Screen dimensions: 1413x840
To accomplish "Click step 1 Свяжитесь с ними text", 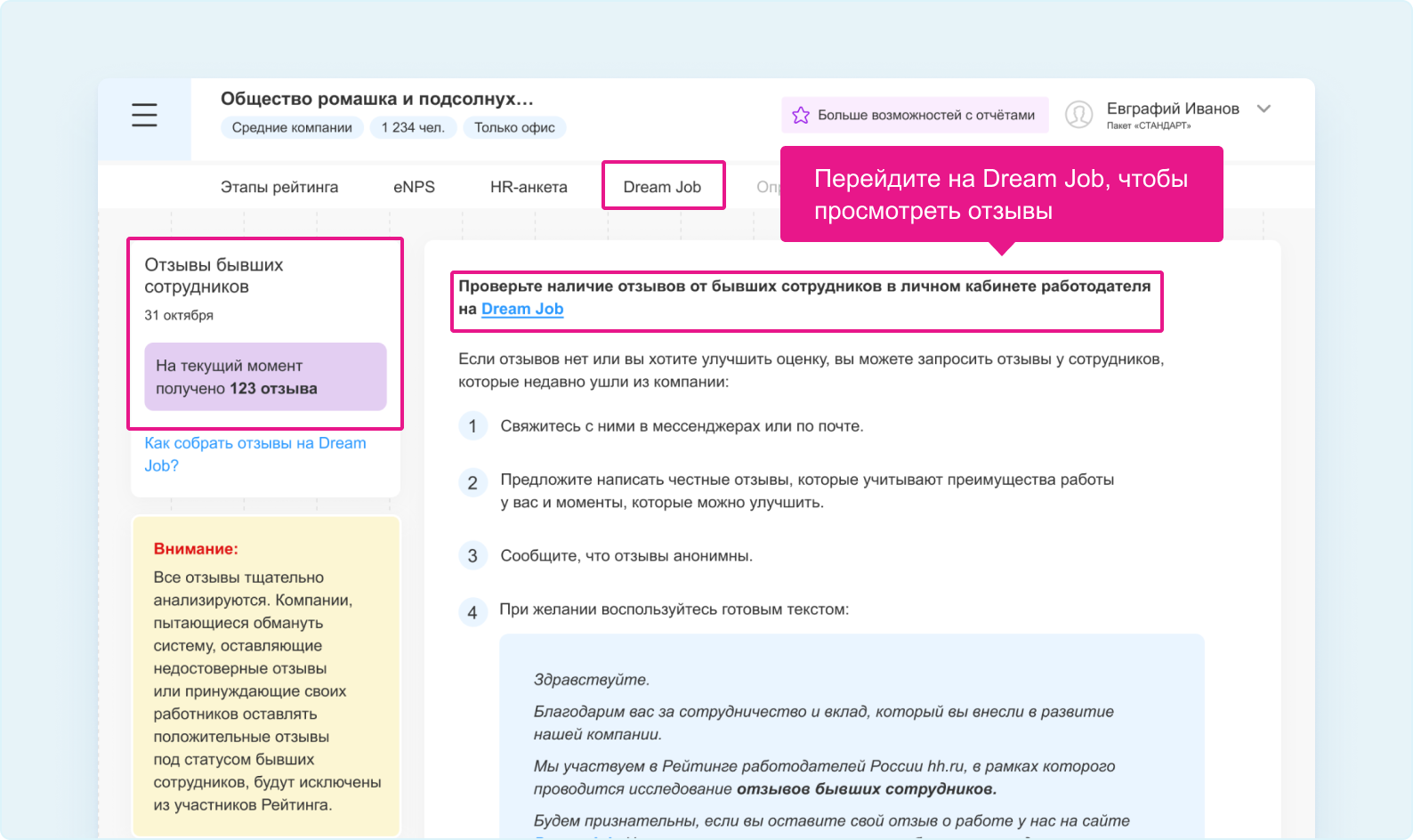I will click(x=682, y=426).
